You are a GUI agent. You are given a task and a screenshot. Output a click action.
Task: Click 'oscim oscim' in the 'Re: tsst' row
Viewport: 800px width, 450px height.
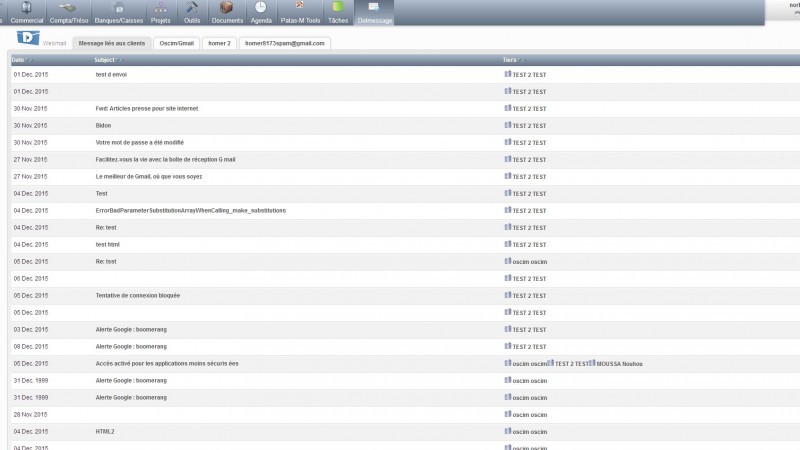pos(530,262)
